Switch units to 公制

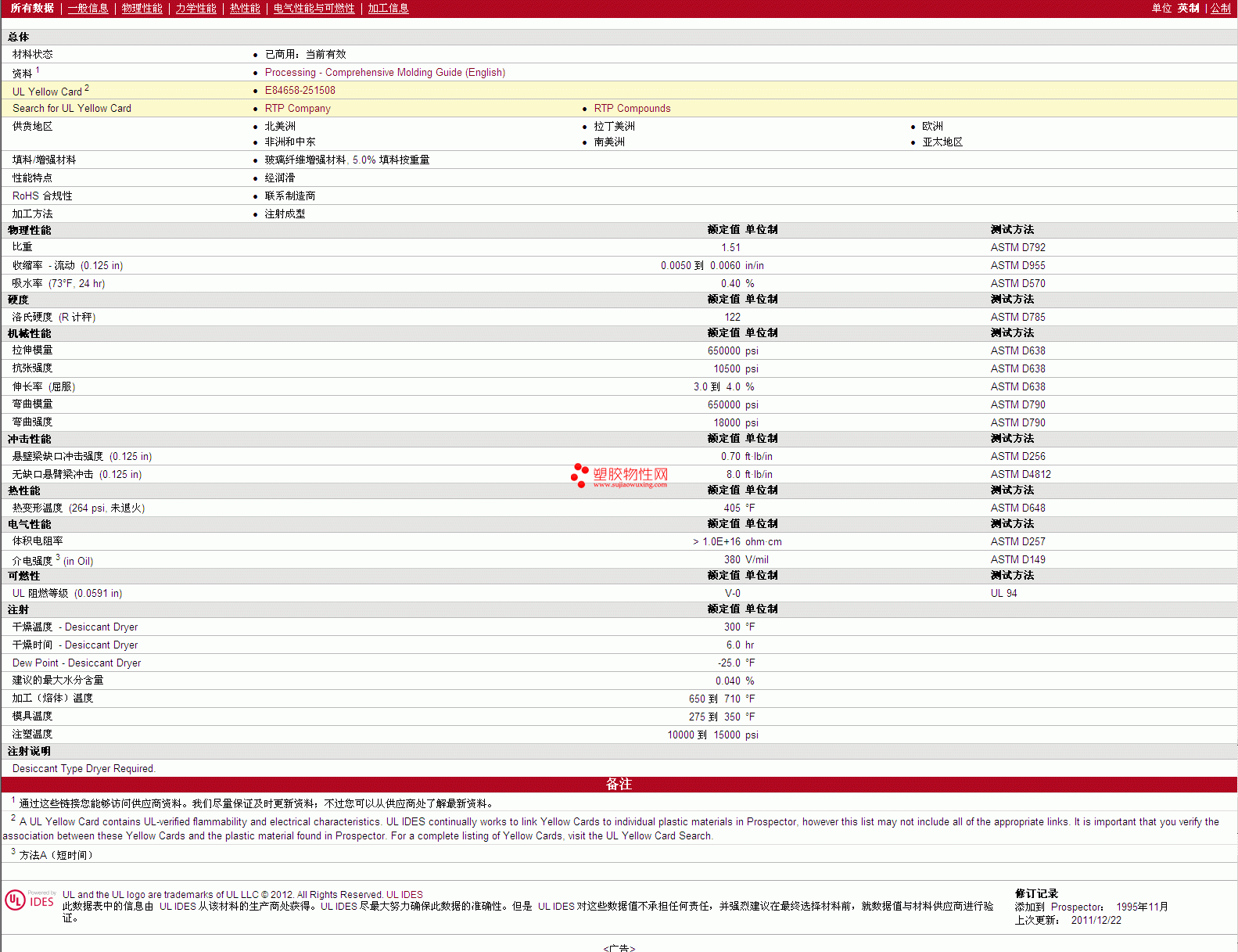1221,8
